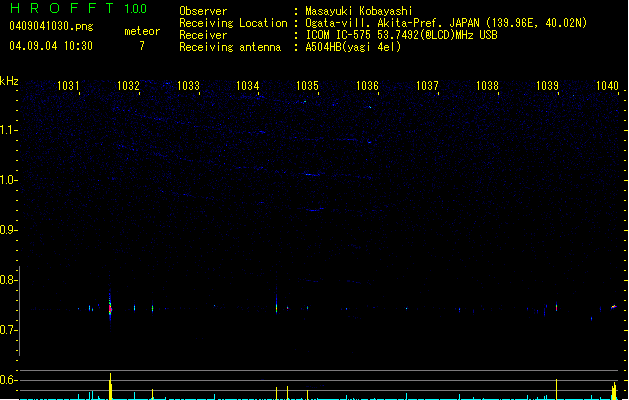Click the date stamp 04.09.04 10:30
This screenshot has width=629, height=400.
(51, 46)
